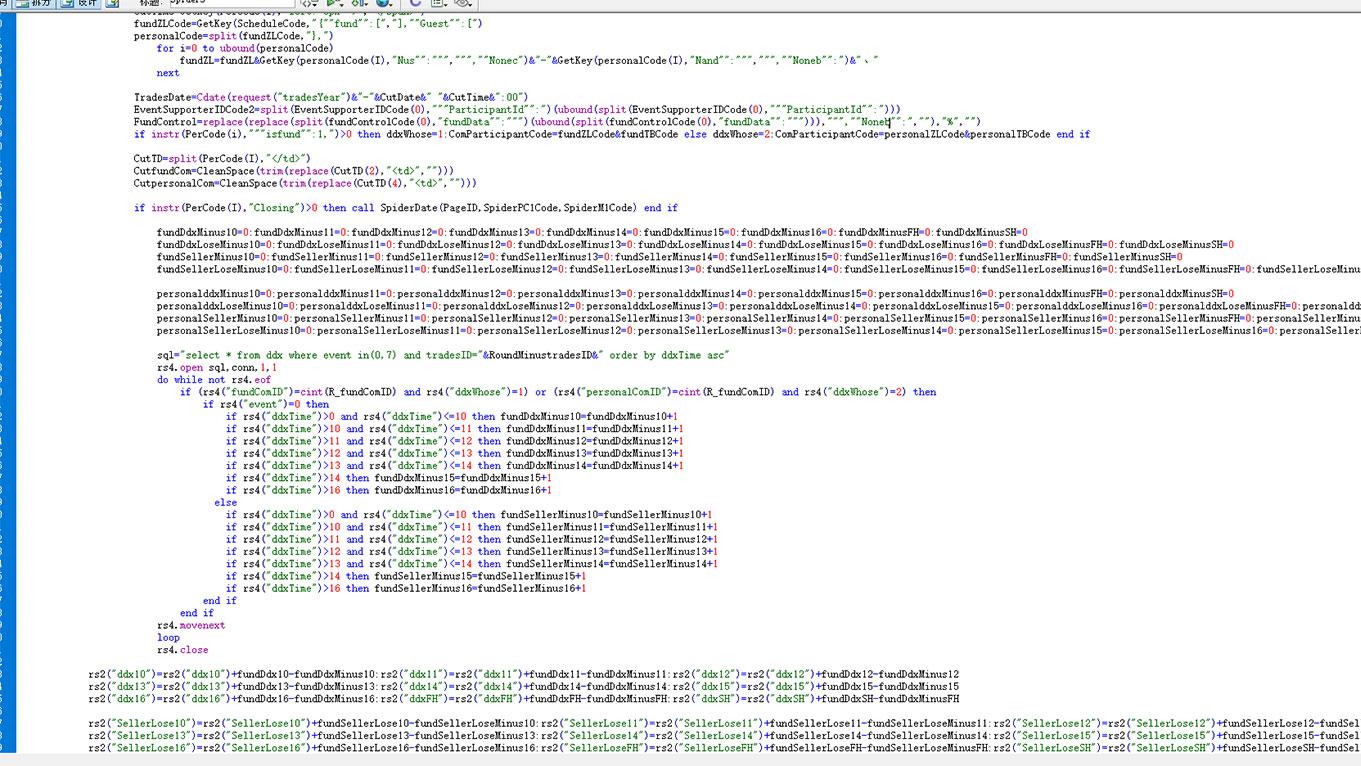Click the FundControl=replace line

tap(557, 122)
